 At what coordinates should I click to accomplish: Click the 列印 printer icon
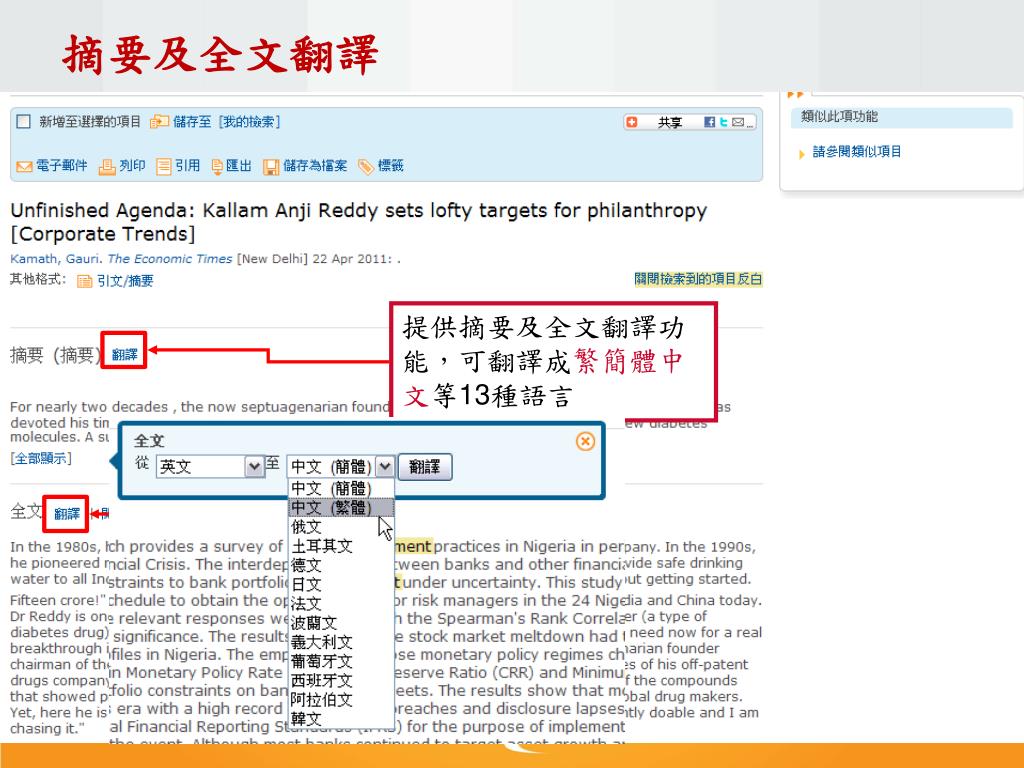pyautogui.click(x=106, y=167)
